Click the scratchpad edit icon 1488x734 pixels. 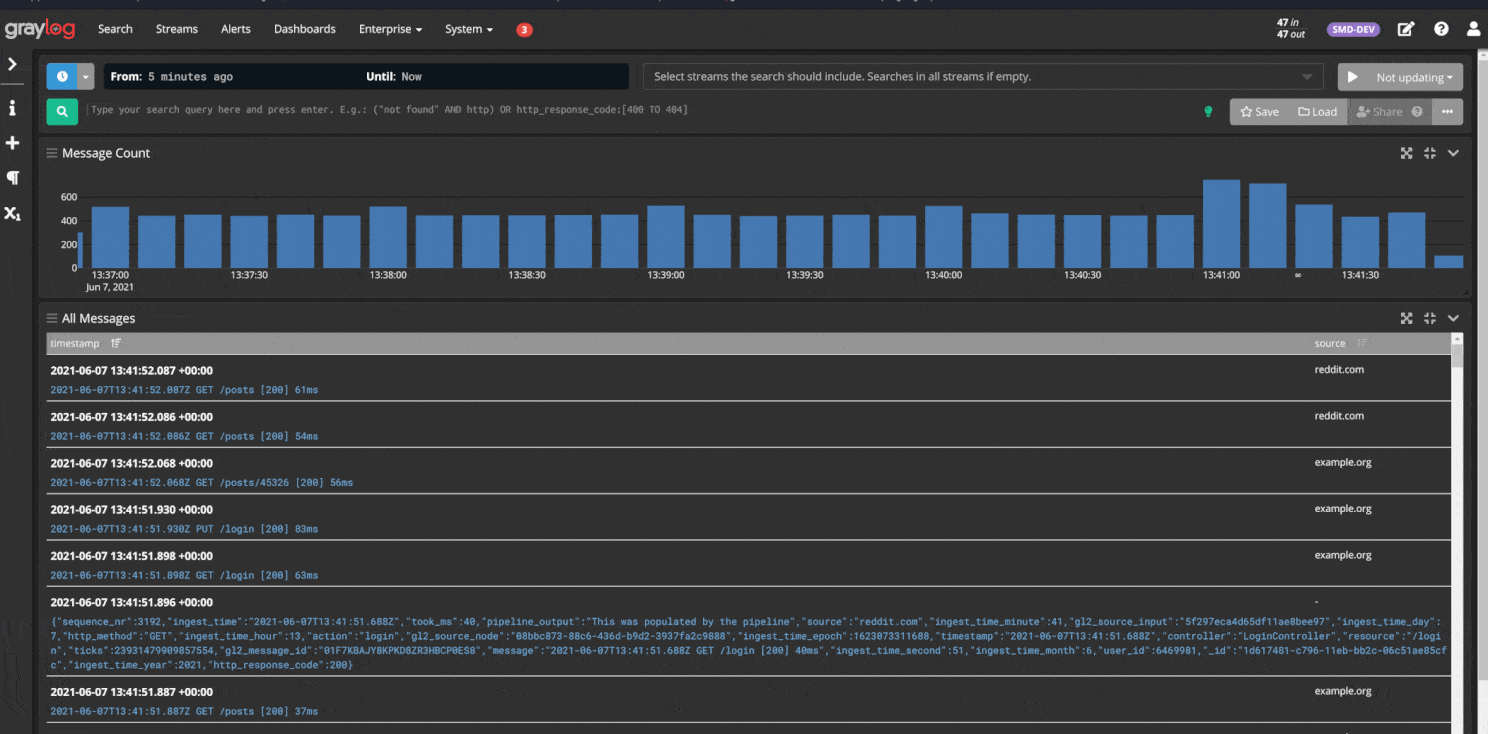coord(1406,29)
